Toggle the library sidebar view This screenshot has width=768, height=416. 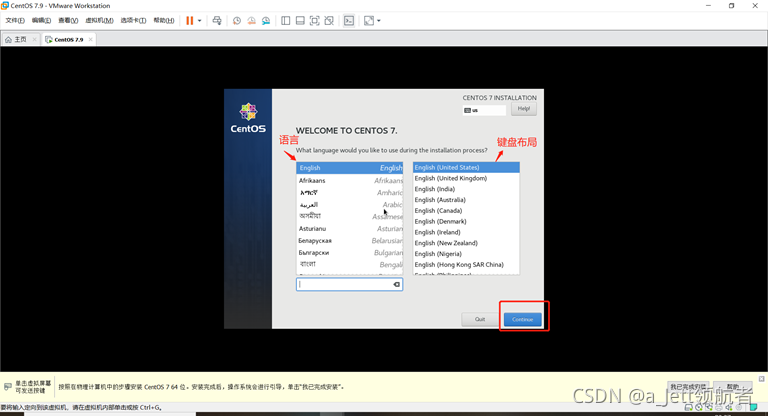tap(286, 21)
